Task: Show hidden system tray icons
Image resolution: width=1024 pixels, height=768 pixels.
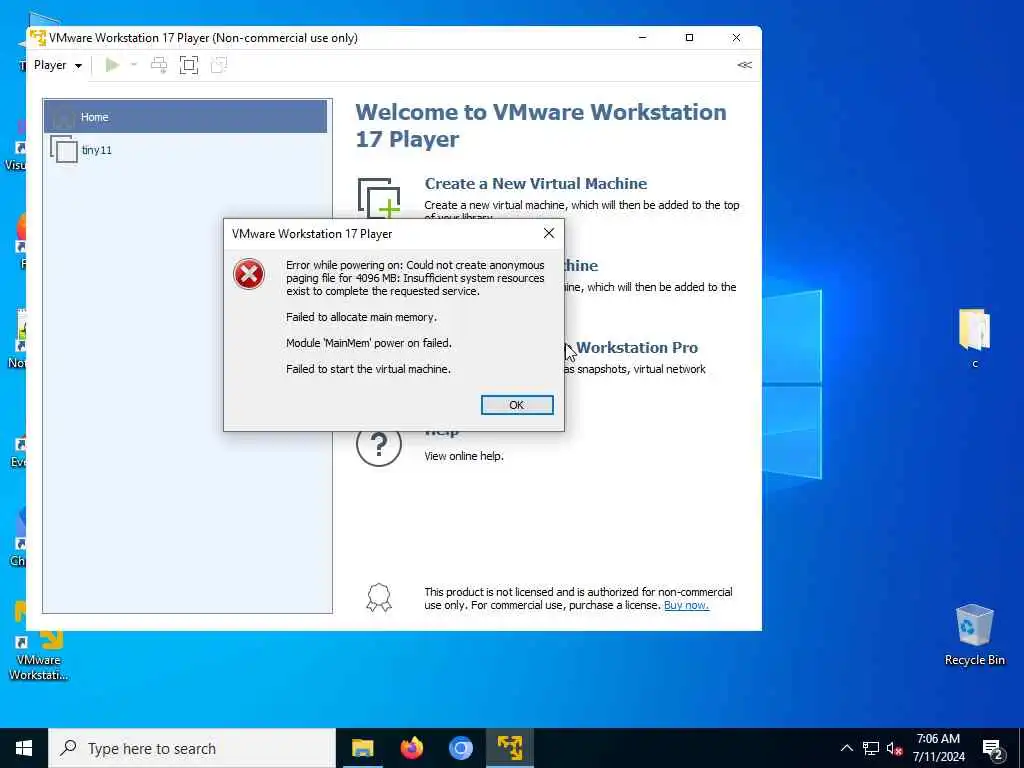Action: (x=846, y=748)
